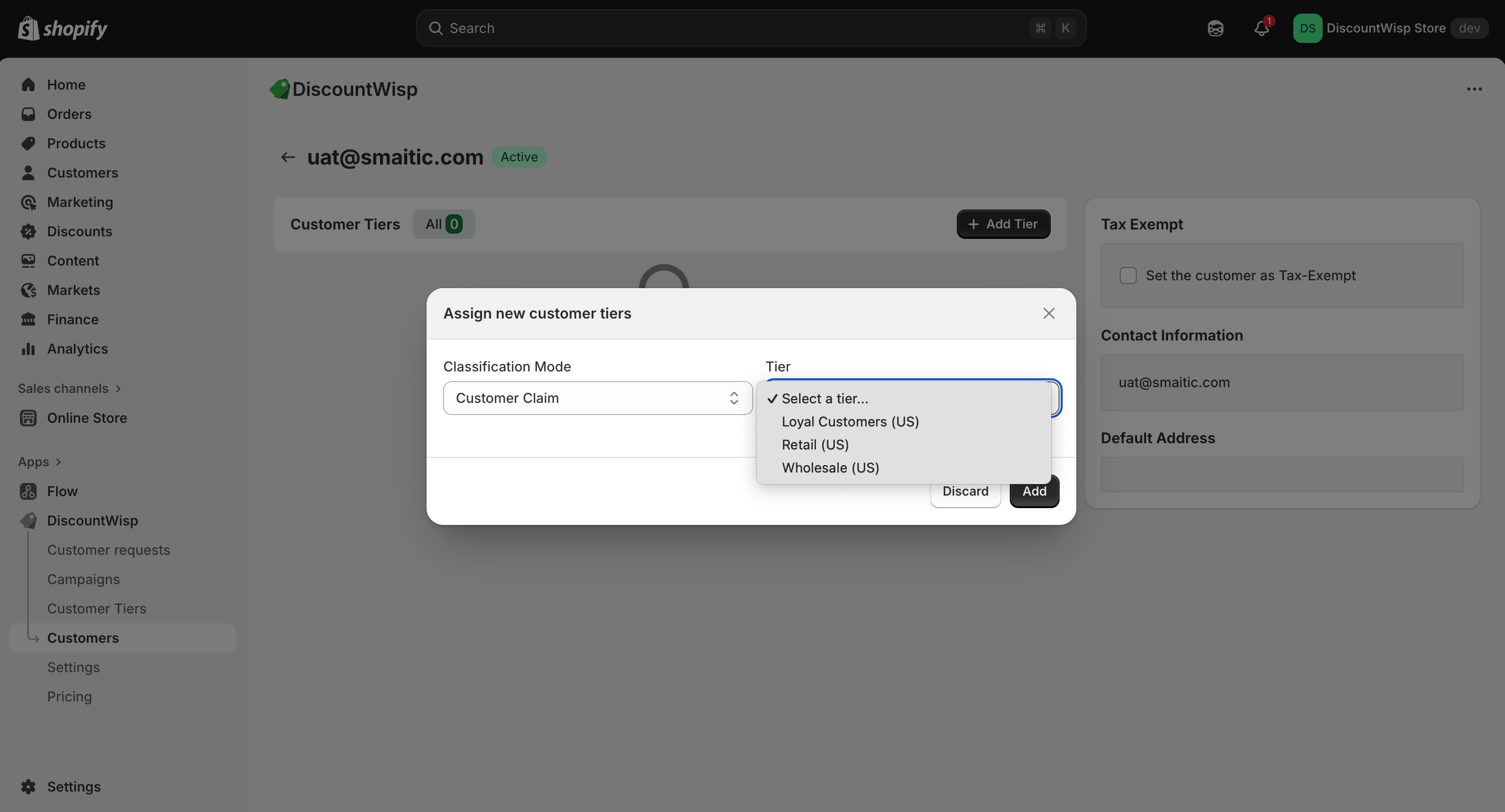Click the Flow app icon in sidebar
The image size is (1505, 812).
point(28,491)
